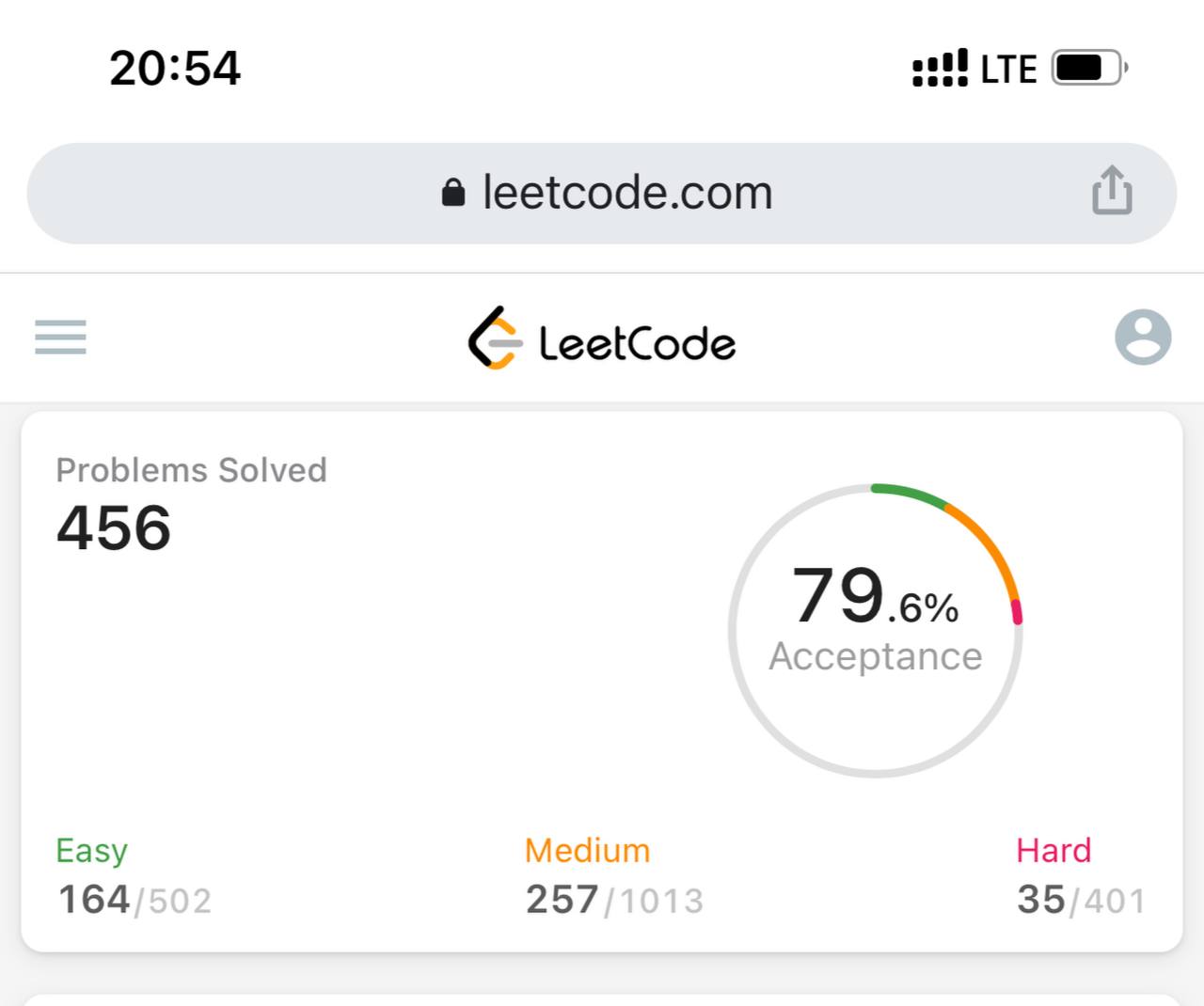1204x1006 pixels.
Task: Select the leetcode.com address bar
Action: tap(602, 194)
